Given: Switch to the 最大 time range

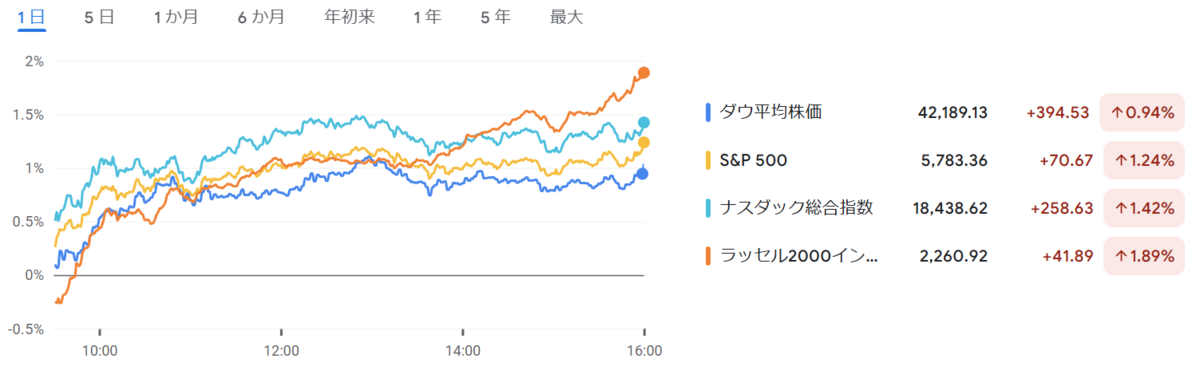Looking at the screenshot, I should click(566, 17).
